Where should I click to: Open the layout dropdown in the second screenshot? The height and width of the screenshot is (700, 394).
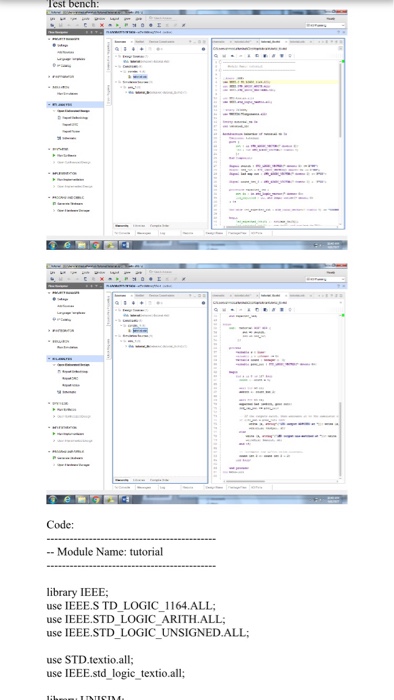pos(325,279)
